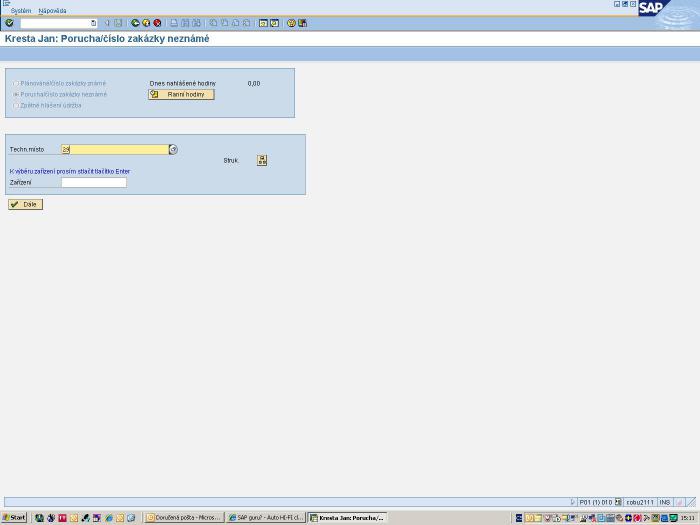Viewport: 700px width, 525px height.
Task: Click the red Cancel icon
Action: pyautogui.click(x=157, y=22)
